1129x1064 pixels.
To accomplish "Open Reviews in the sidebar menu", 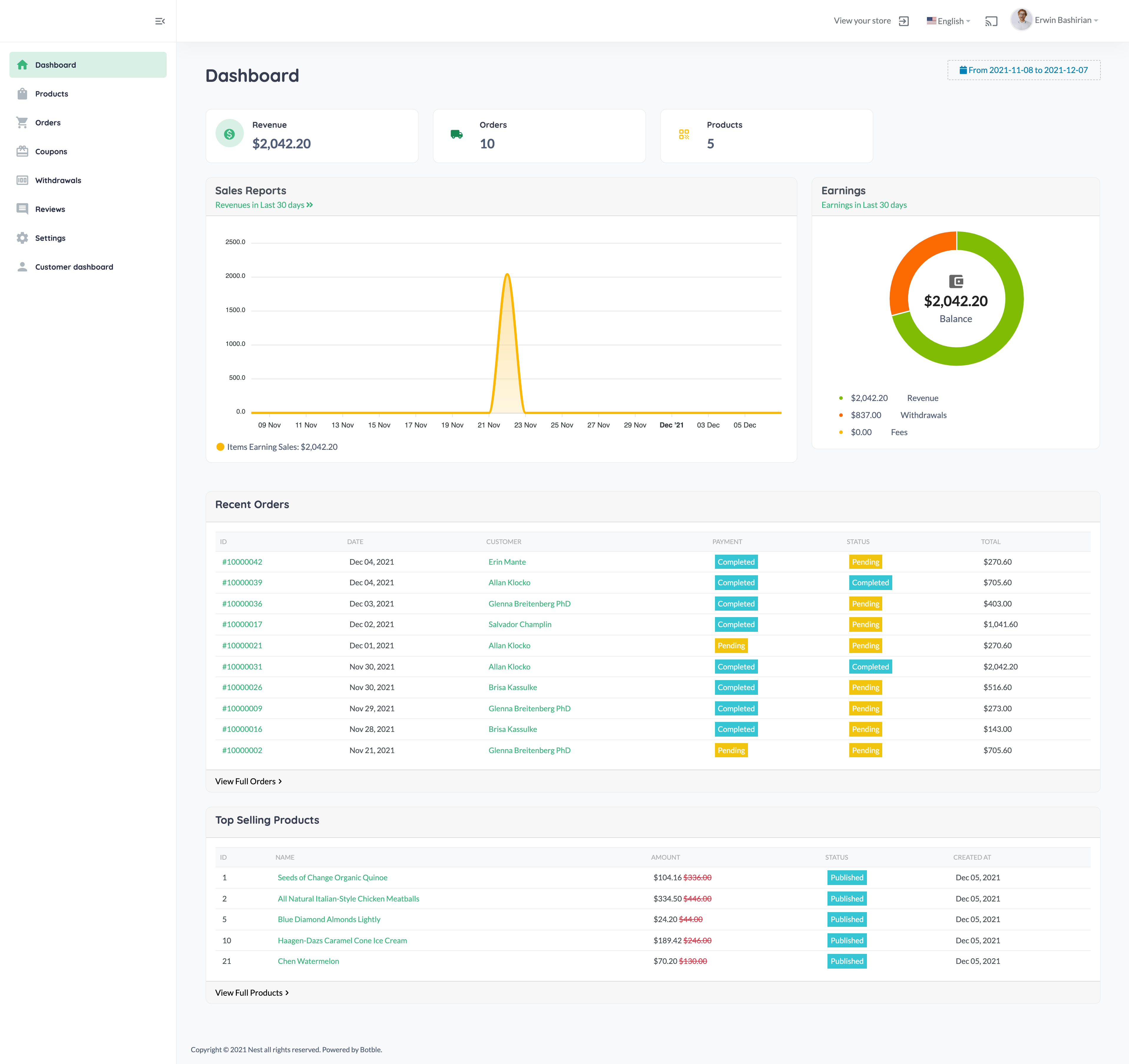I will click(88, 209).
